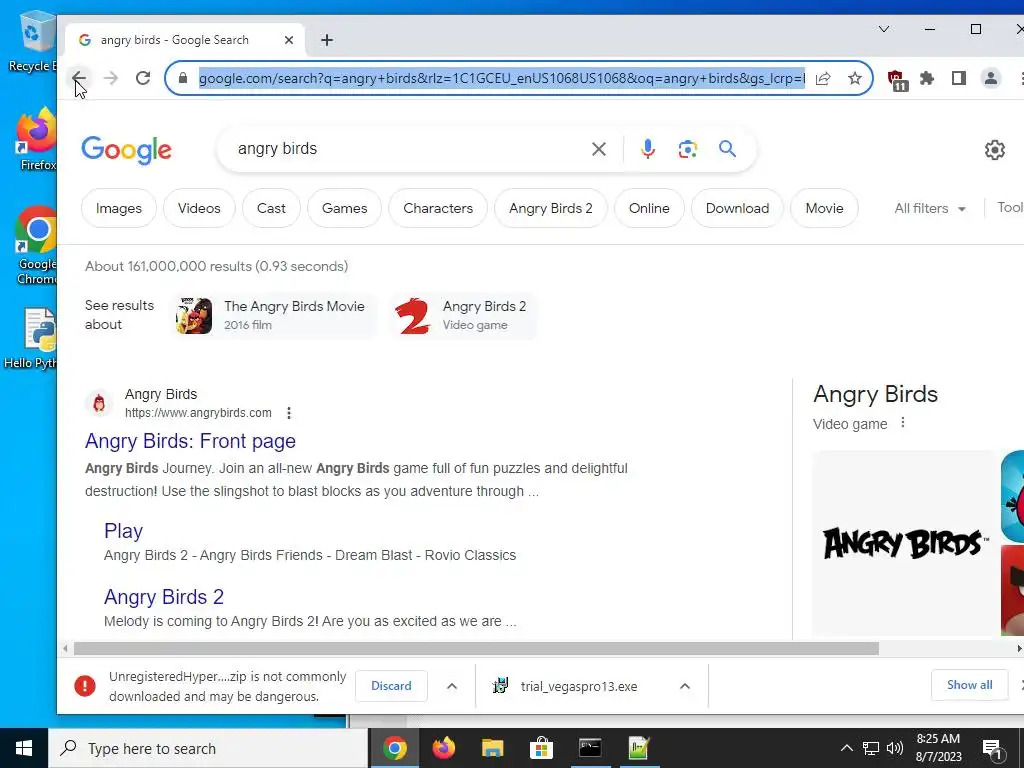The image size is (1024, 768).
Task: Close the angry birds Google Search tab
Action: tap(289, 40)
